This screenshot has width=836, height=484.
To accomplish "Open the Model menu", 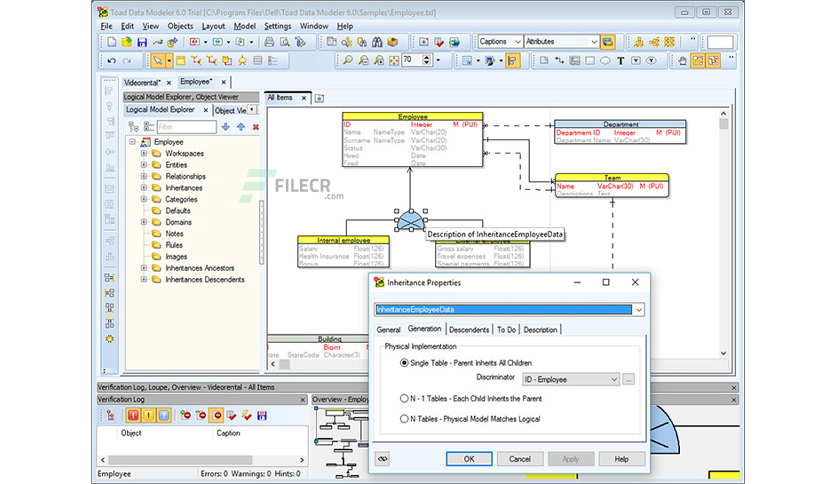I will tap(244, 26).
